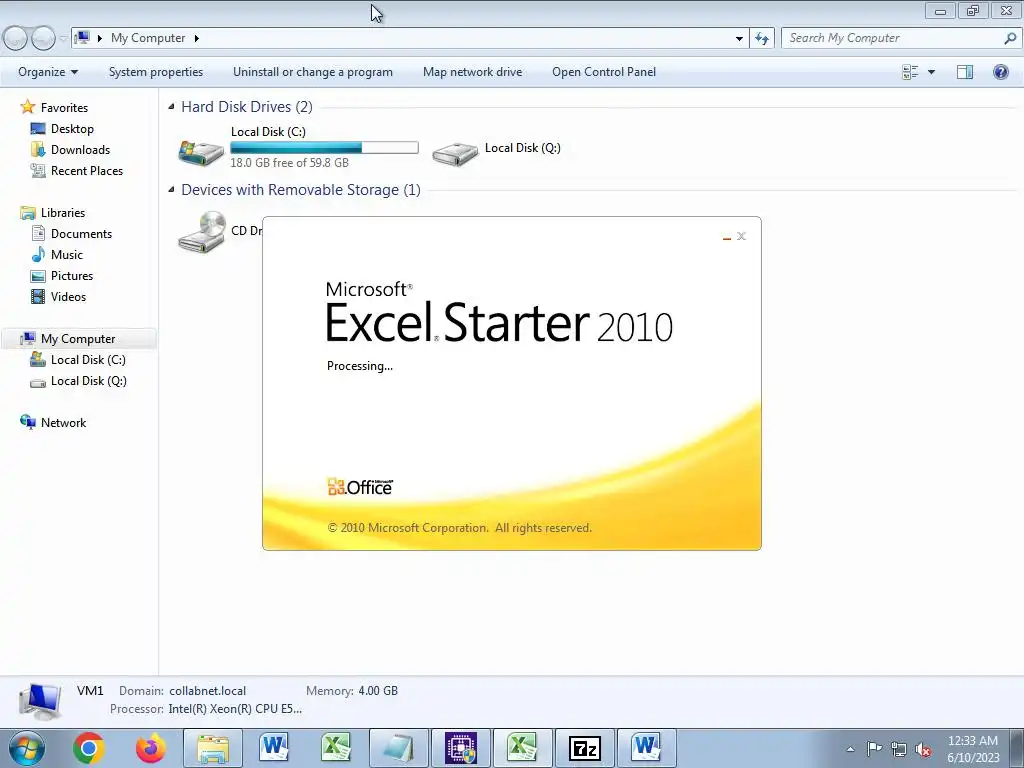Select My Computer in the navigation pane

click(x=78, y=338)
